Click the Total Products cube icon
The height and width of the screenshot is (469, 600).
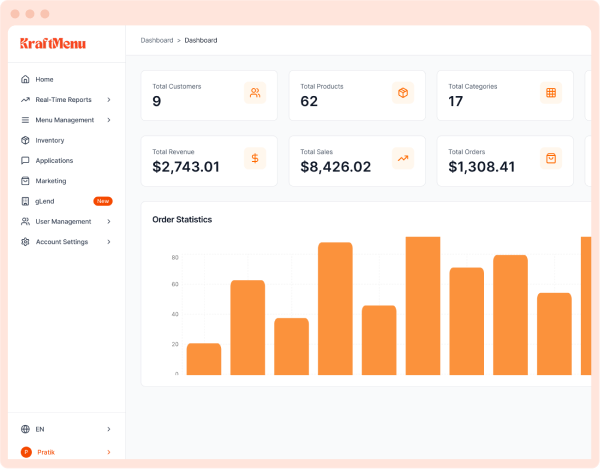pyautogui.click(x=403, y=93)
